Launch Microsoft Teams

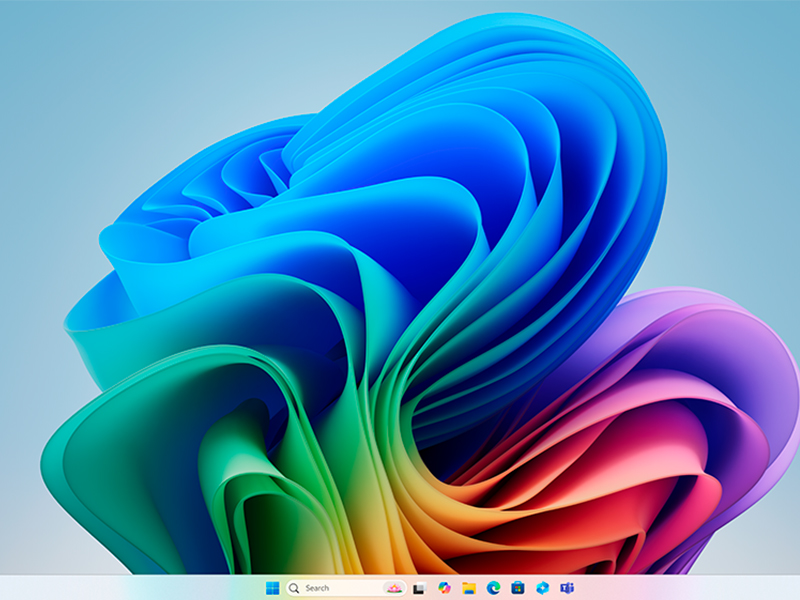pyautogui.click(x=567, y=588)
